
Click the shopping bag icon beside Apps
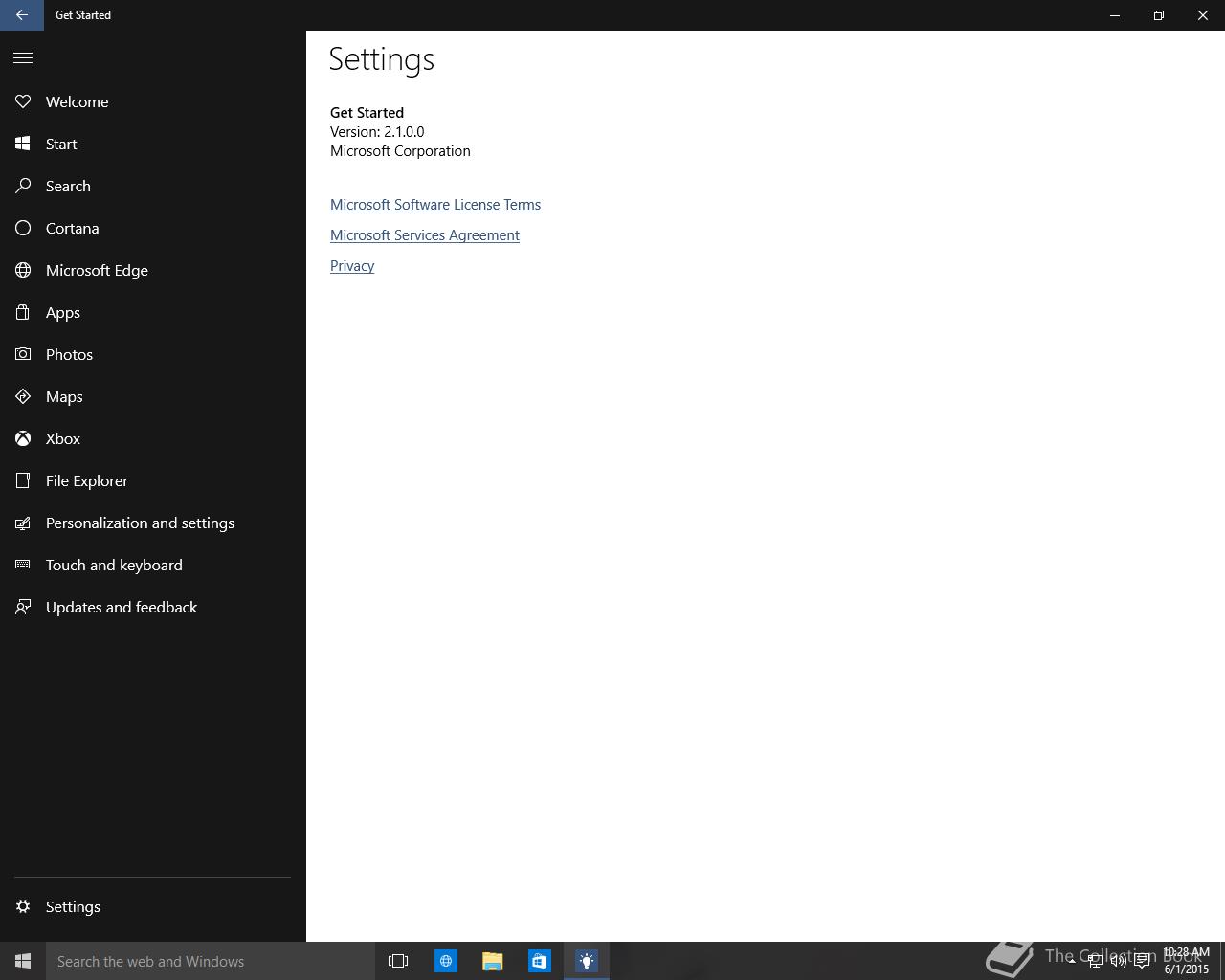[x=23, y=312]
